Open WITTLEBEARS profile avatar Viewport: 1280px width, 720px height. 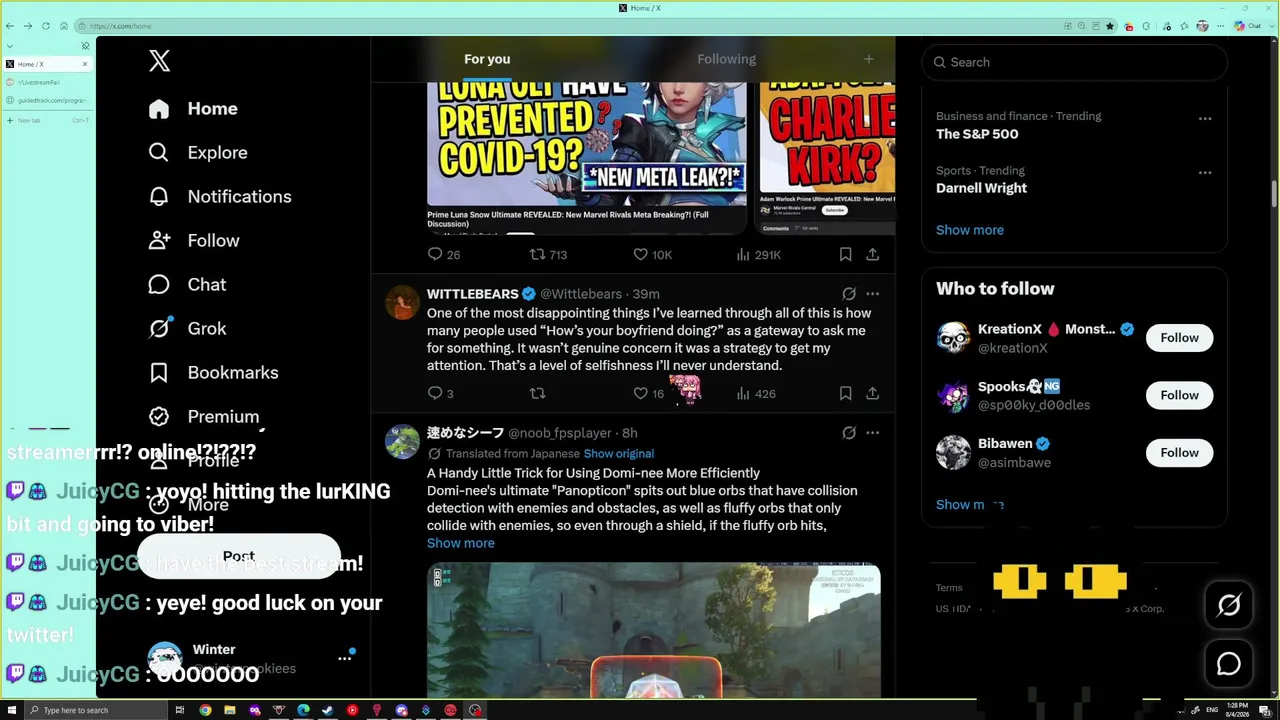coord(403,302)
